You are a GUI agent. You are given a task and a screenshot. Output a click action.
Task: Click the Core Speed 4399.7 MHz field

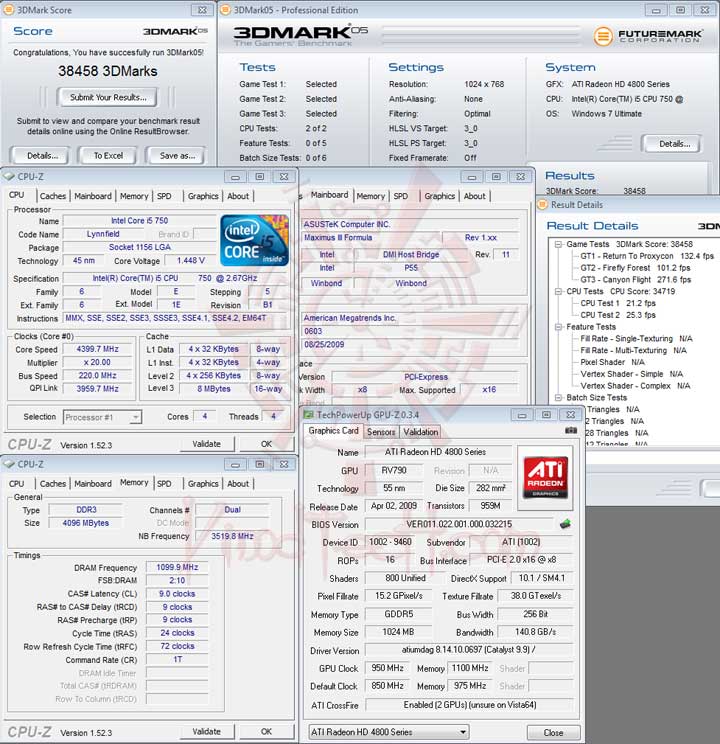(x=98, y=349)
